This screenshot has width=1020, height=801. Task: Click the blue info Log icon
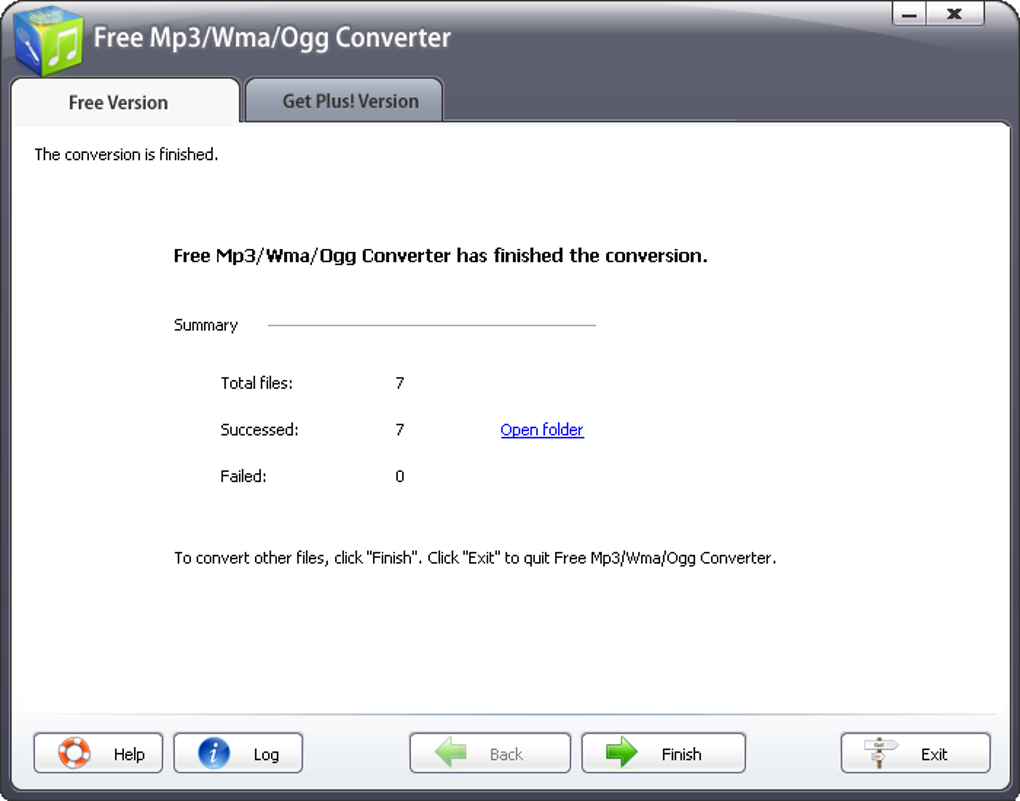tap(213, 753)
